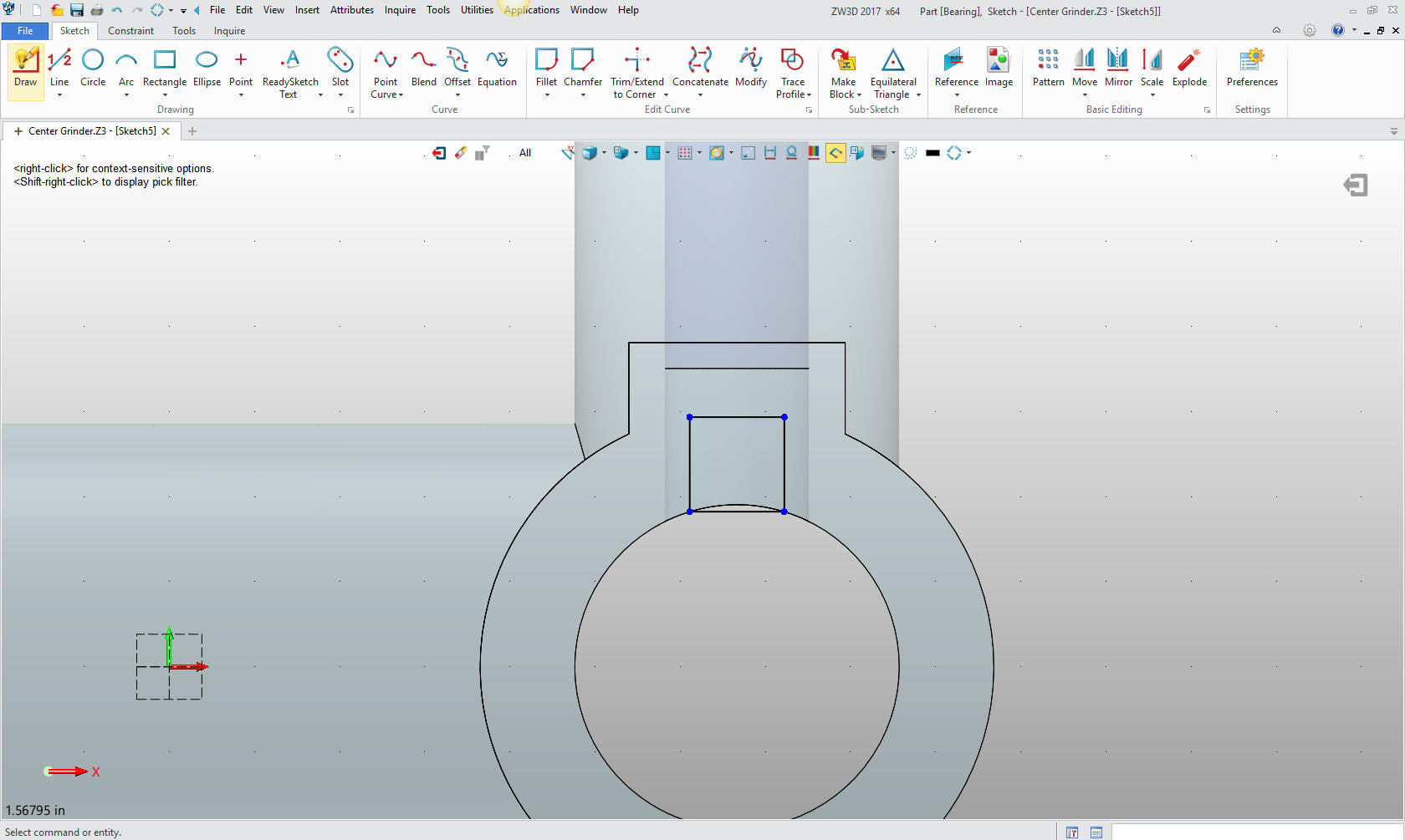Select the Pattern editing tool

pos(1048,67)
